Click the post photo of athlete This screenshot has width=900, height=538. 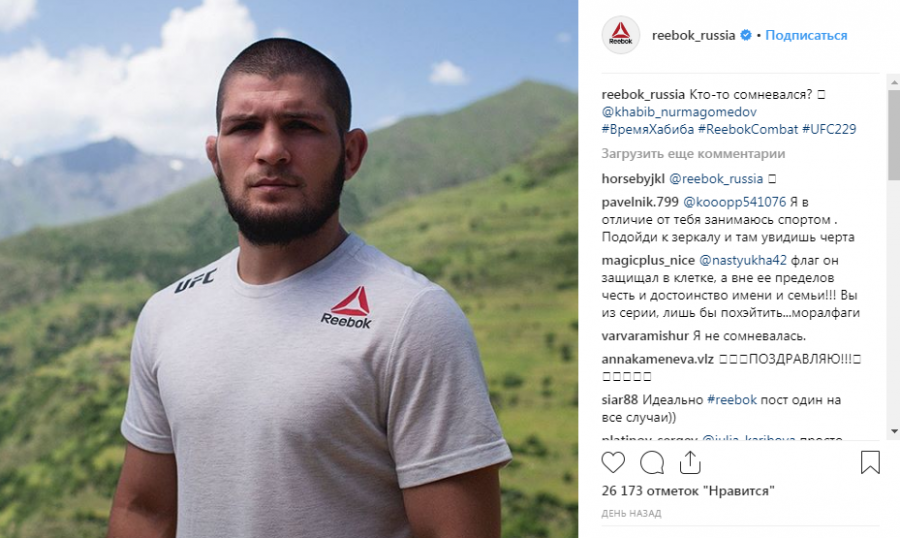point(289,269)
